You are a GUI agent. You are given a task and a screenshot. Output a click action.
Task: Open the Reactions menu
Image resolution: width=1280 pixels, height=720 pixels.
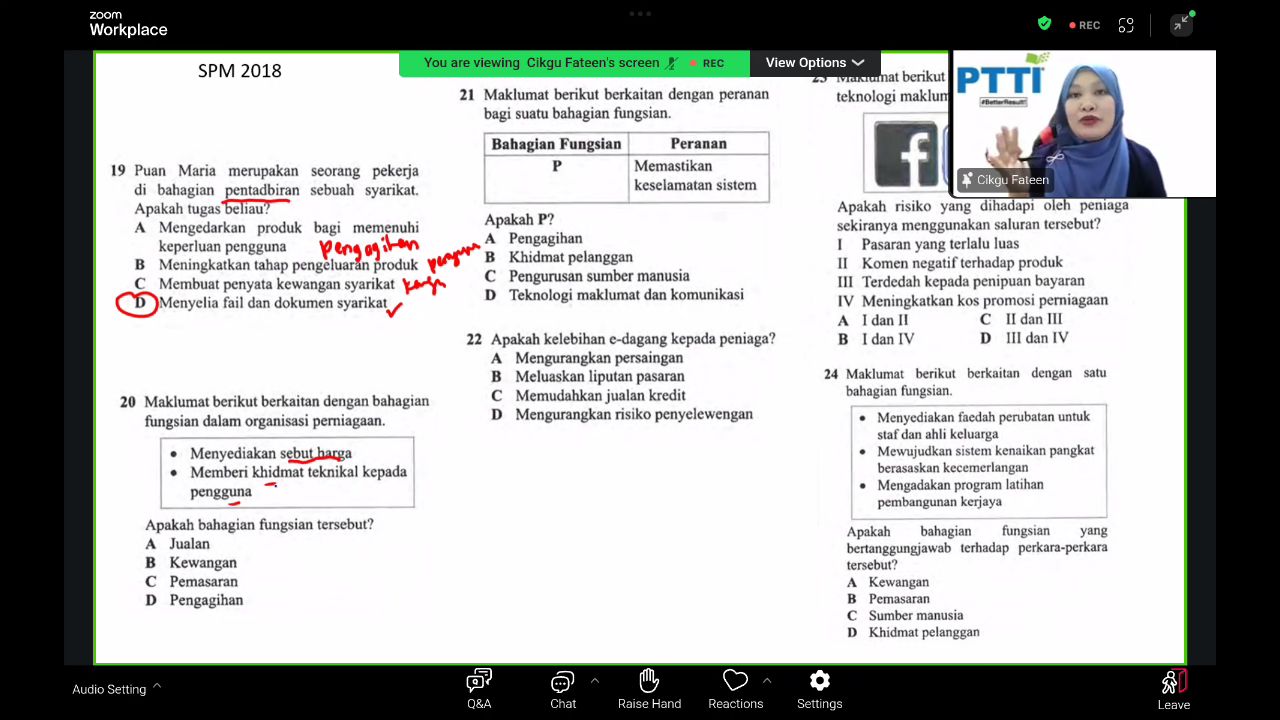735,689
